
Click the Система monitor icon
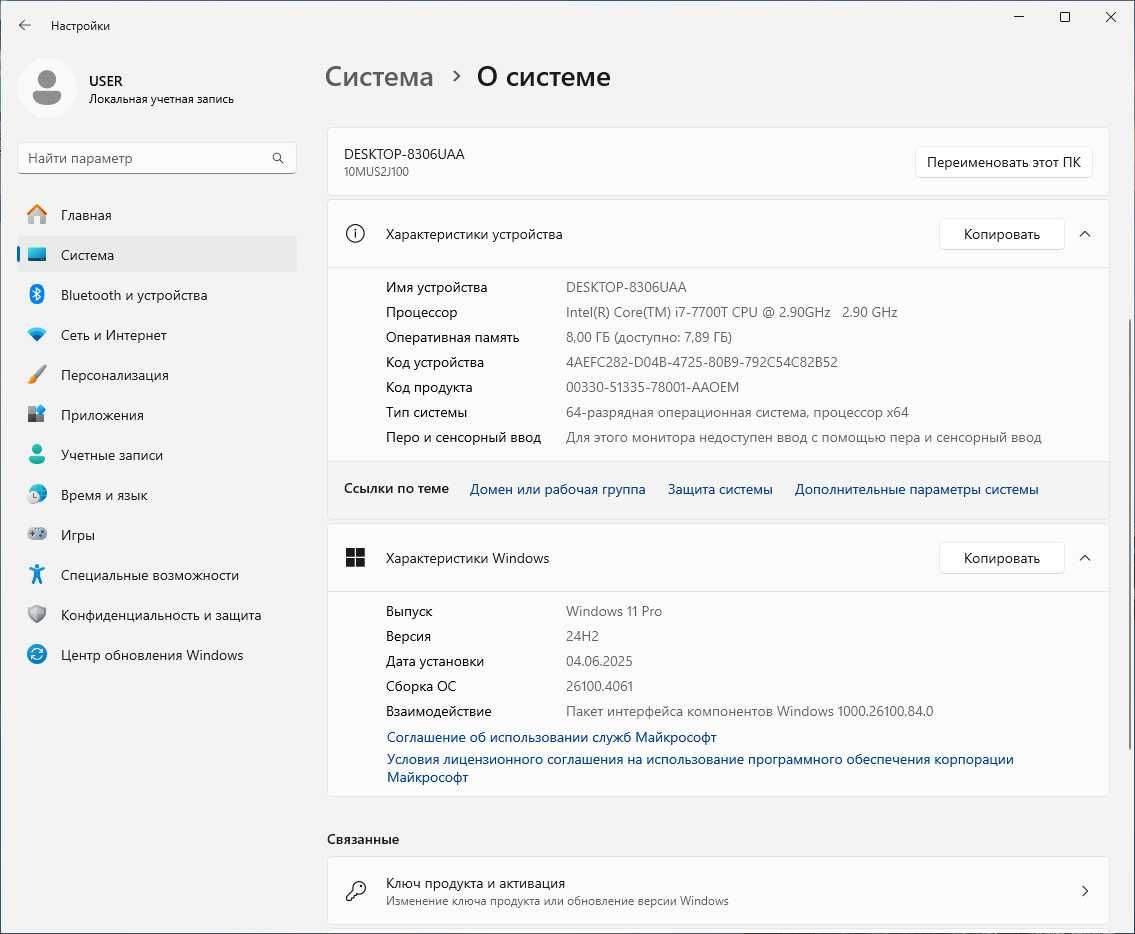pyautogui.click(x=37, y=255)
